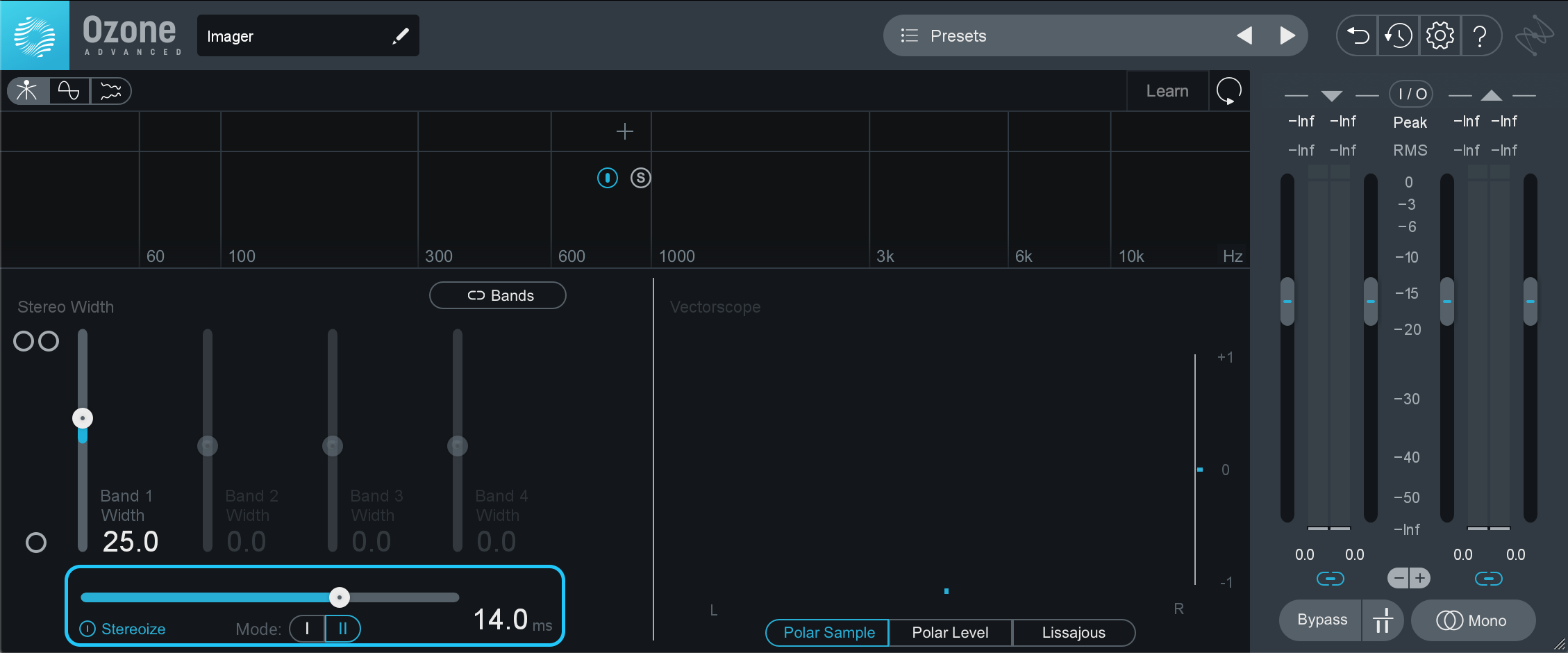This screenshot has height=653, width=1568.
Task: Add a crossover band with plus icon
Action: (625, 131)
